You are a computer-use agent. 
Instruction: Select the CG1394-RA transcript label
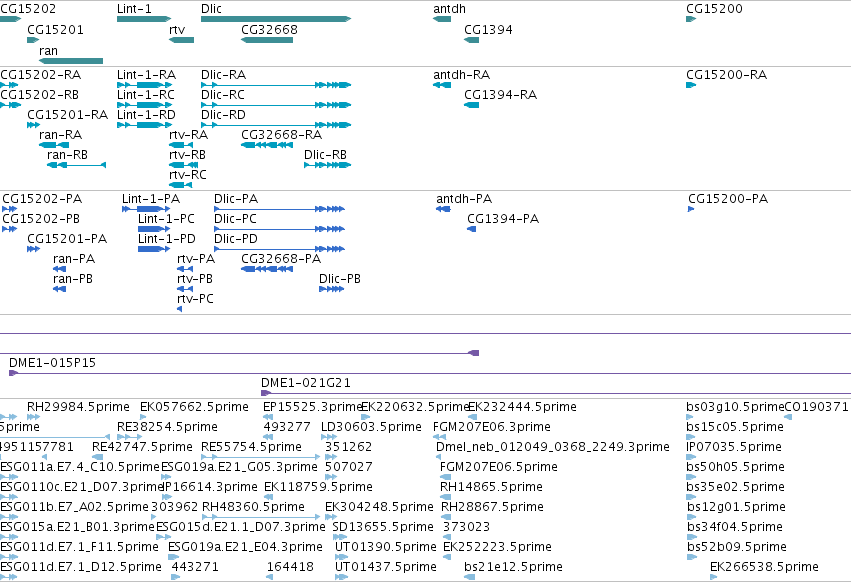pyautogui.click(x=500, y=94)
